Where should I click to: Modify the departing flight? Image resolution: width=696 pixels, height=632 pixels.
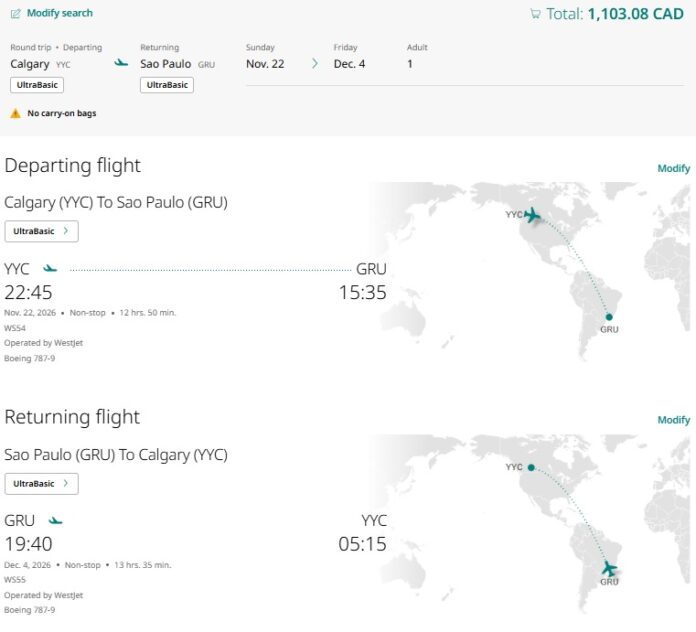tap(673, 168)
